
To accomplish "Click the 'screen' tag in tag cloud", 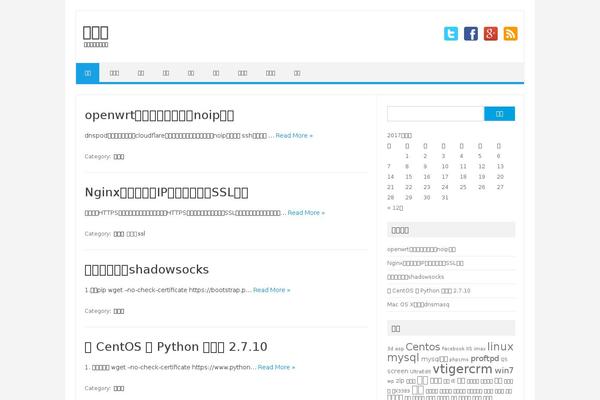I will click(x=398, y=371).
